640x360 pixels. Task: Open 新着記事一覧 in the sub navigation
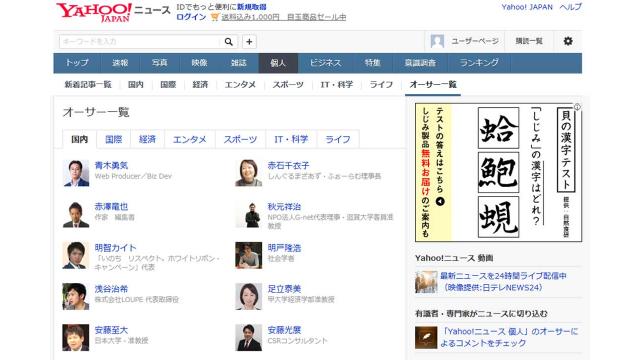[x=88, y=84]
